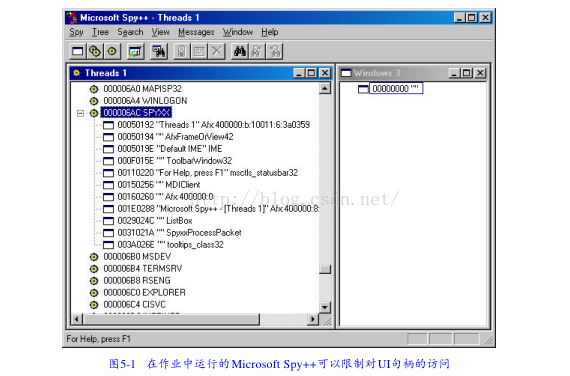
Task: Click thread icon beside 000006C0 EXPLORER
Action: (x=94, y=293)
